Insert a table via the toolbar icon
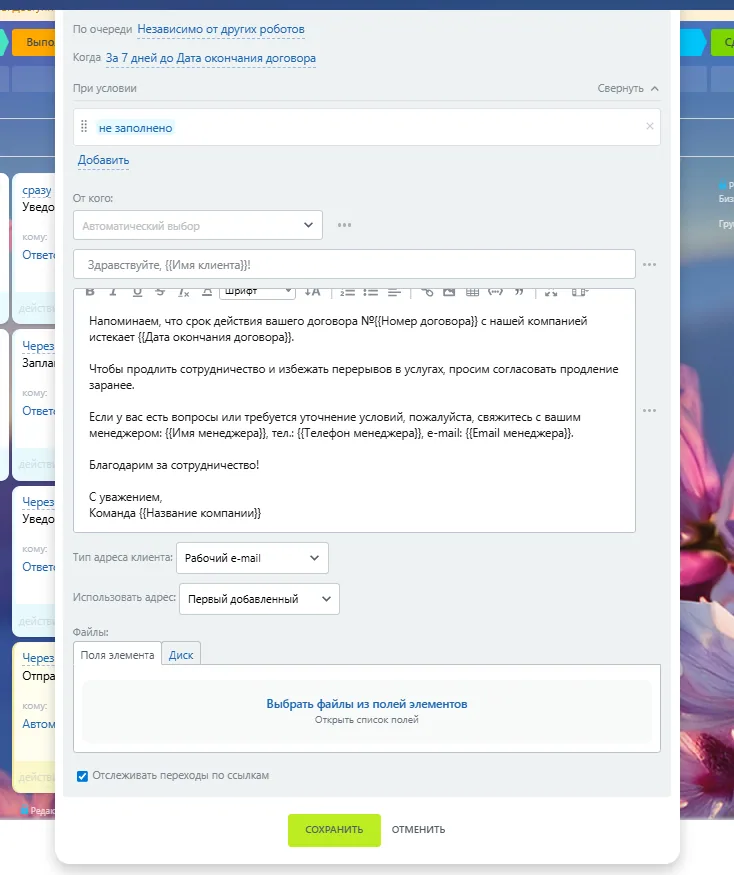 click(472, 292)
